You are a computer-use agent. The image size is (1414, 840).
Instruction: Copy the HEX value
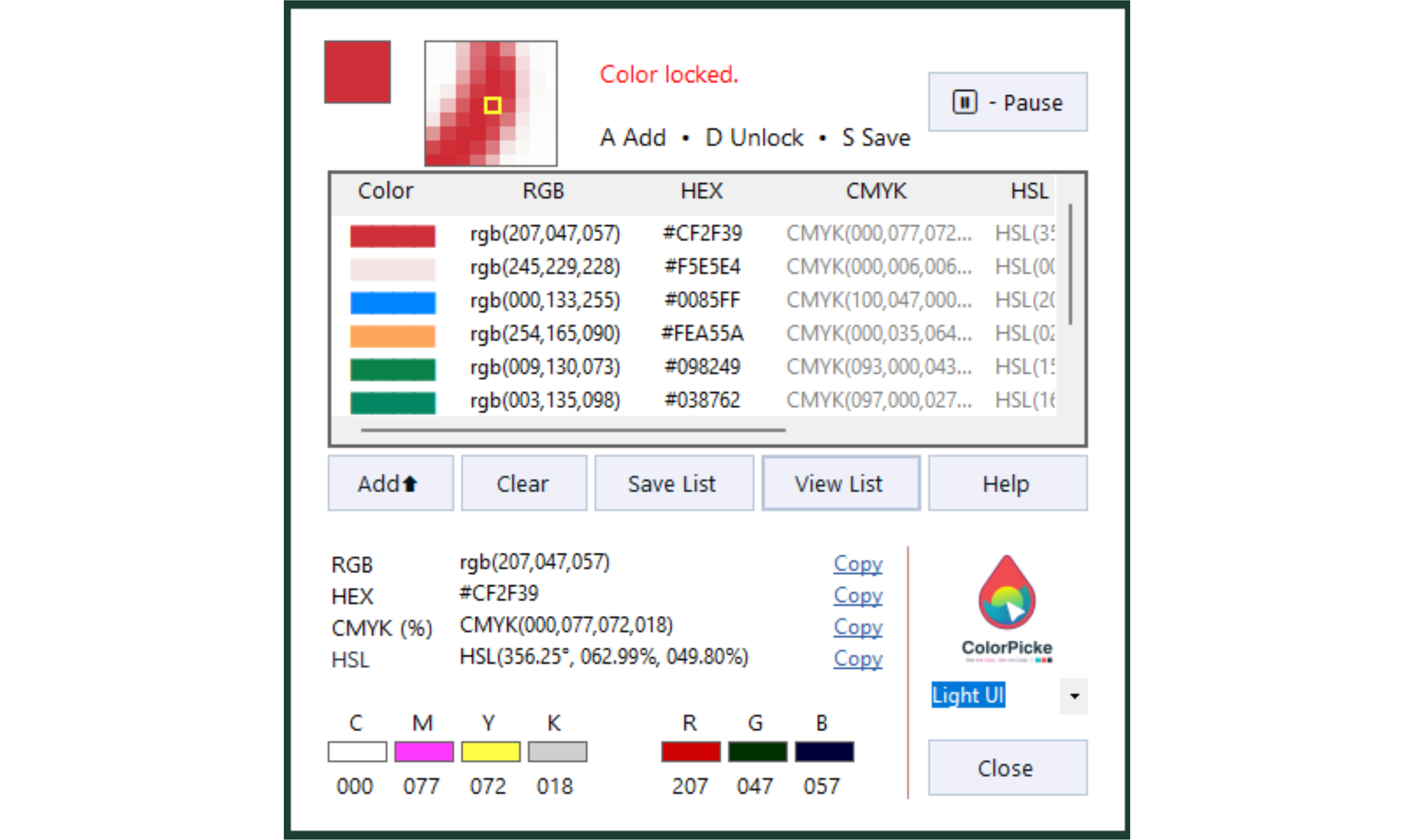pos(858,596)
